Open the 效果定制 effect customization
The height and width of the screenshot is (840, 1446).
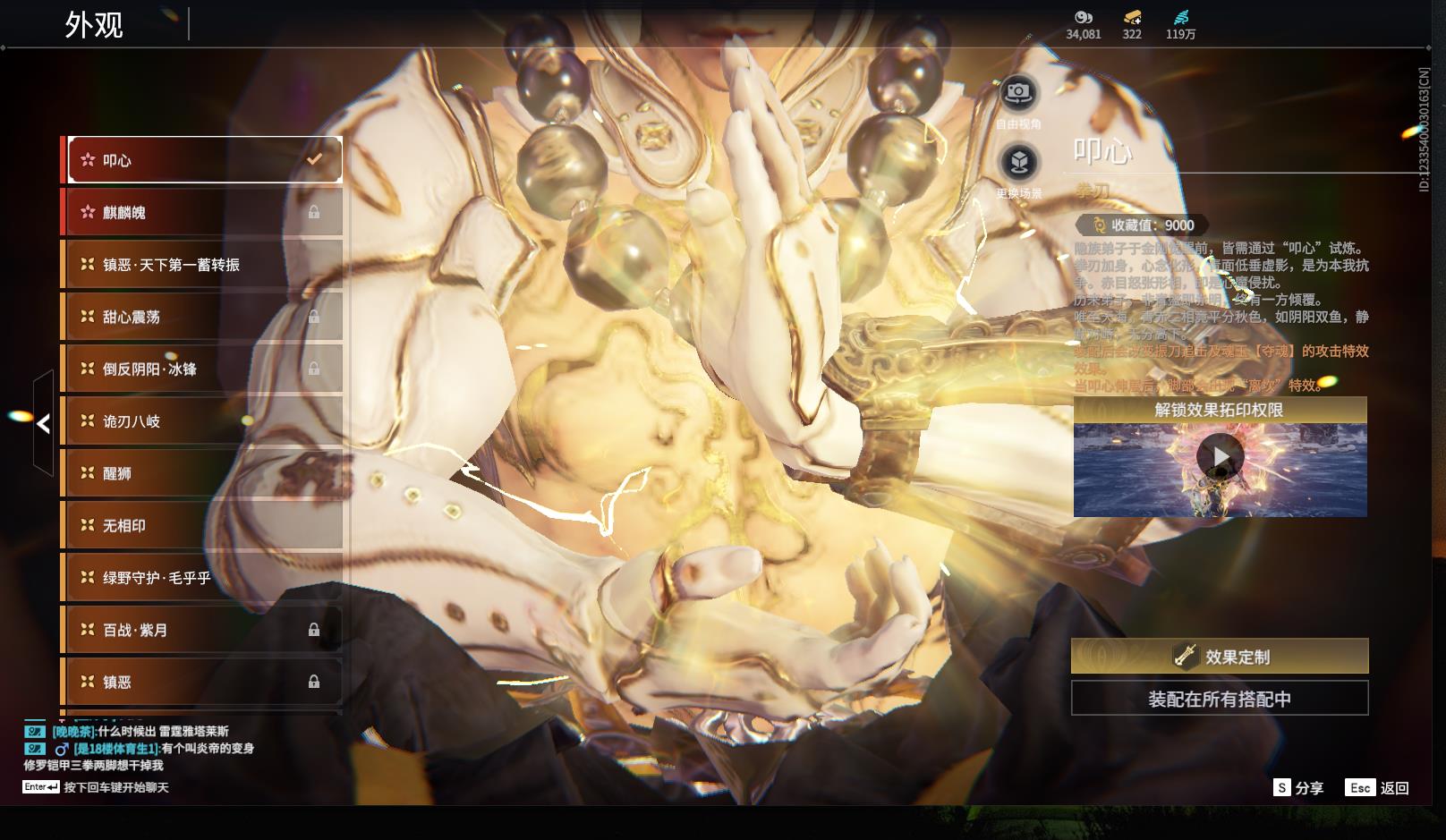(1220, 656)
